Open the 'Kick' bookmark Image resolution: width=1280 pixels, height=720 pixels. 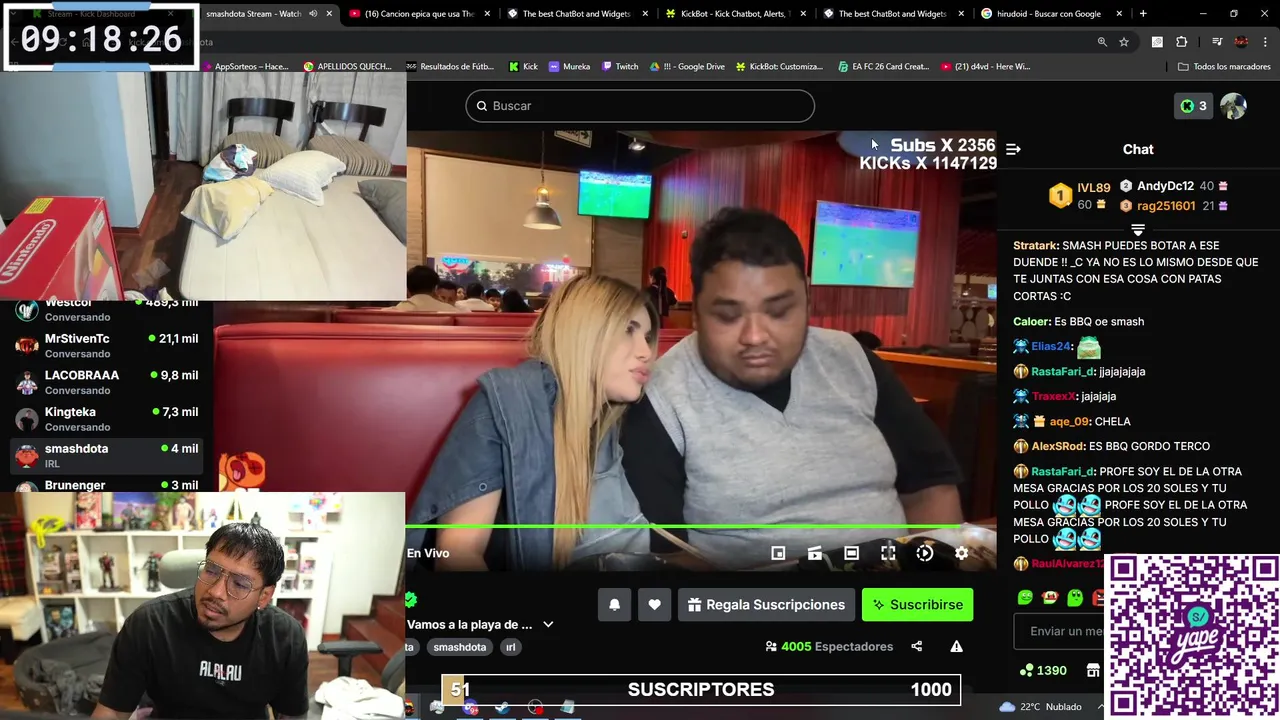point(523,66)
